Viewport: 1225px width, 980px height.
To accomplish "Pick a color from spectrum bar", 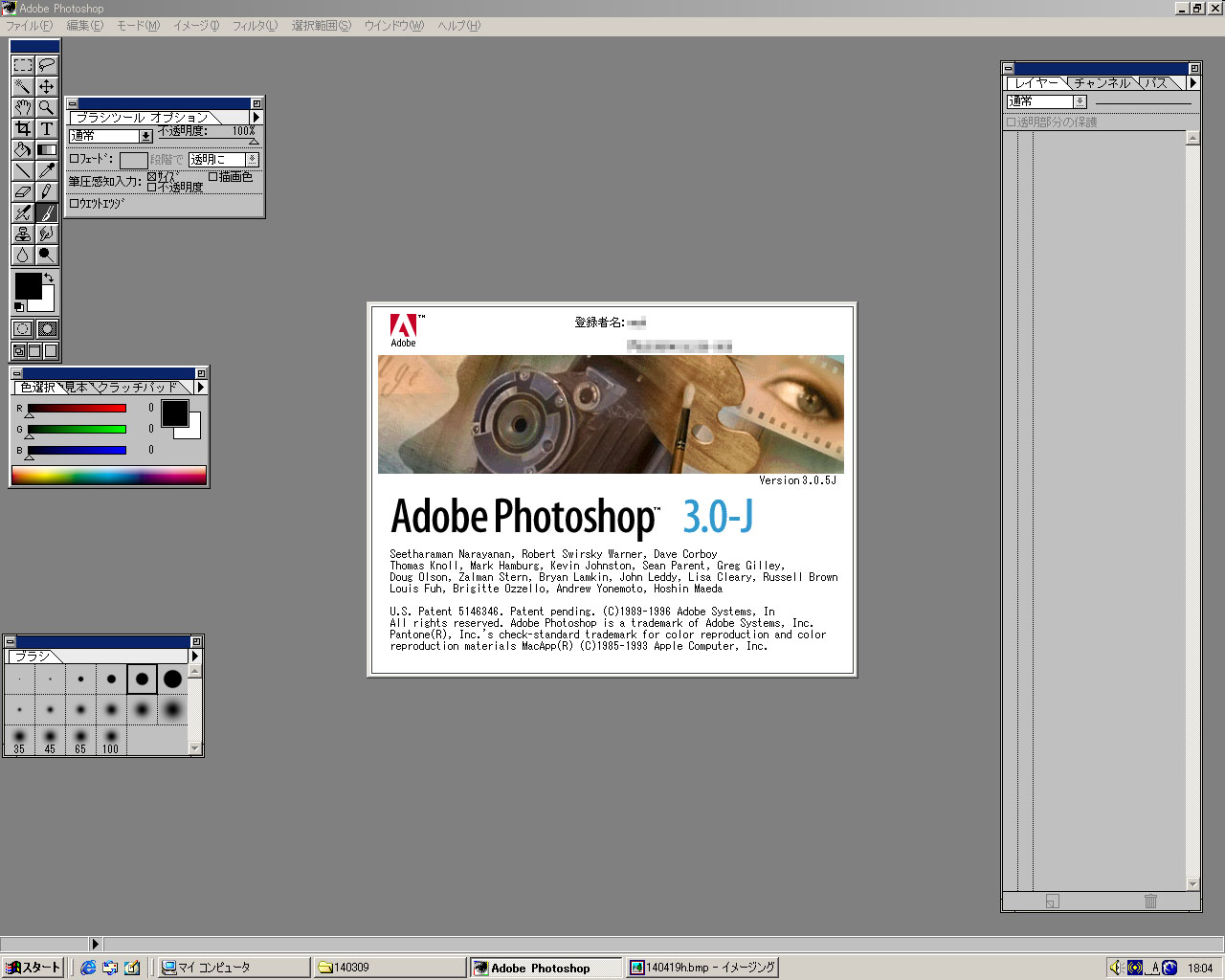I will (109, 476).
